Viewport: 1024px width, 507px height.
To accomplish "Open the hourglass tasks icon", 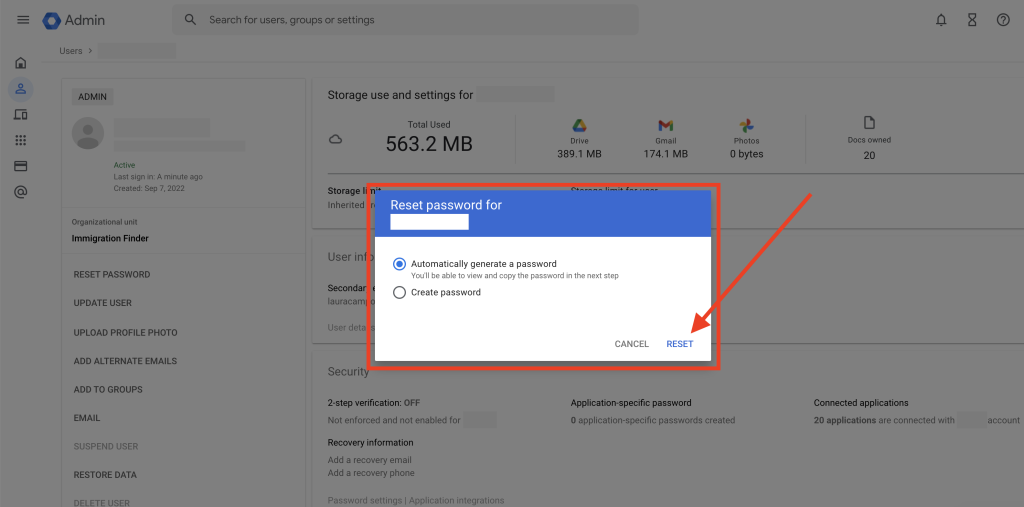I will 972,20.
